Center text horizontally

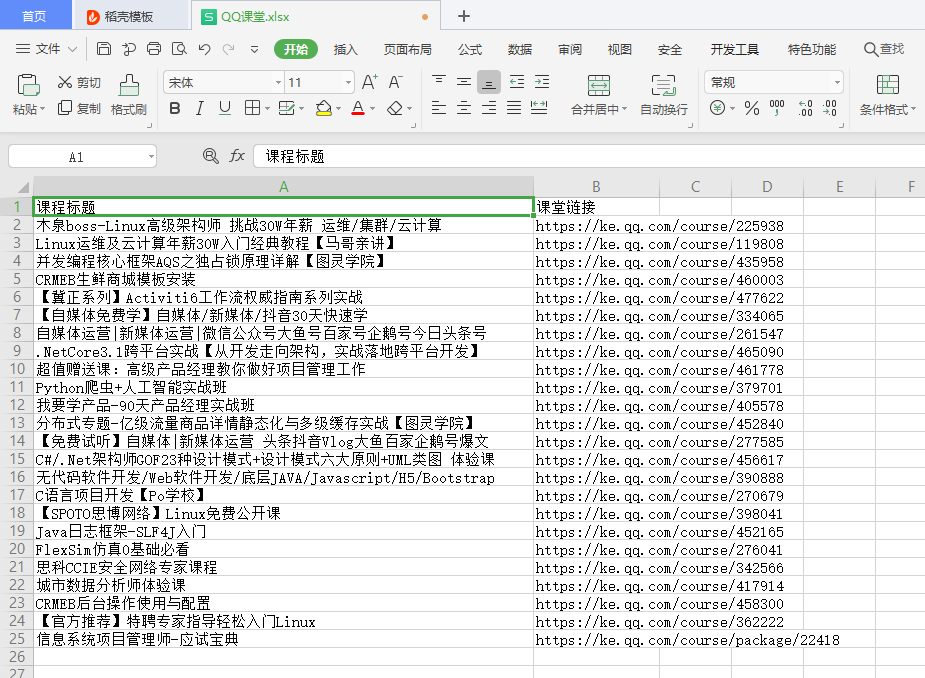point(464,107)
